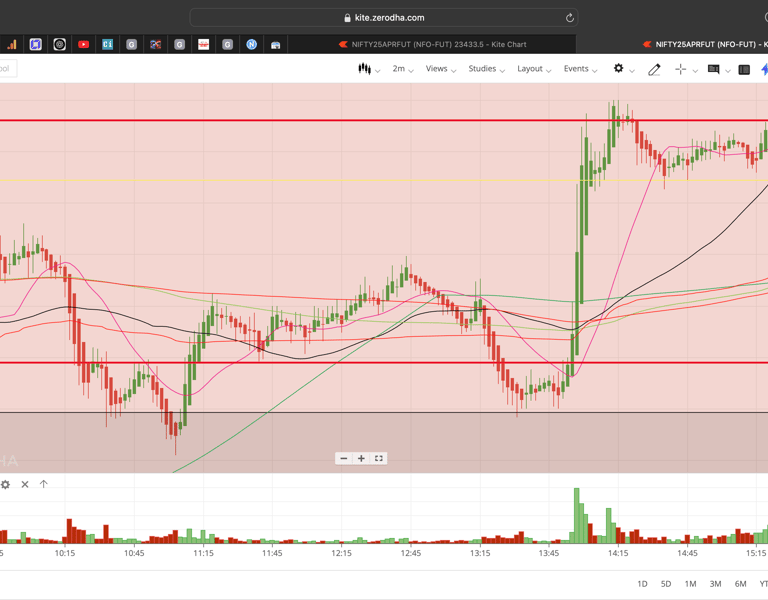Screen dimensions: 768x600
Task: Move the volume panel up with arrow
Action: coord(44,484)
